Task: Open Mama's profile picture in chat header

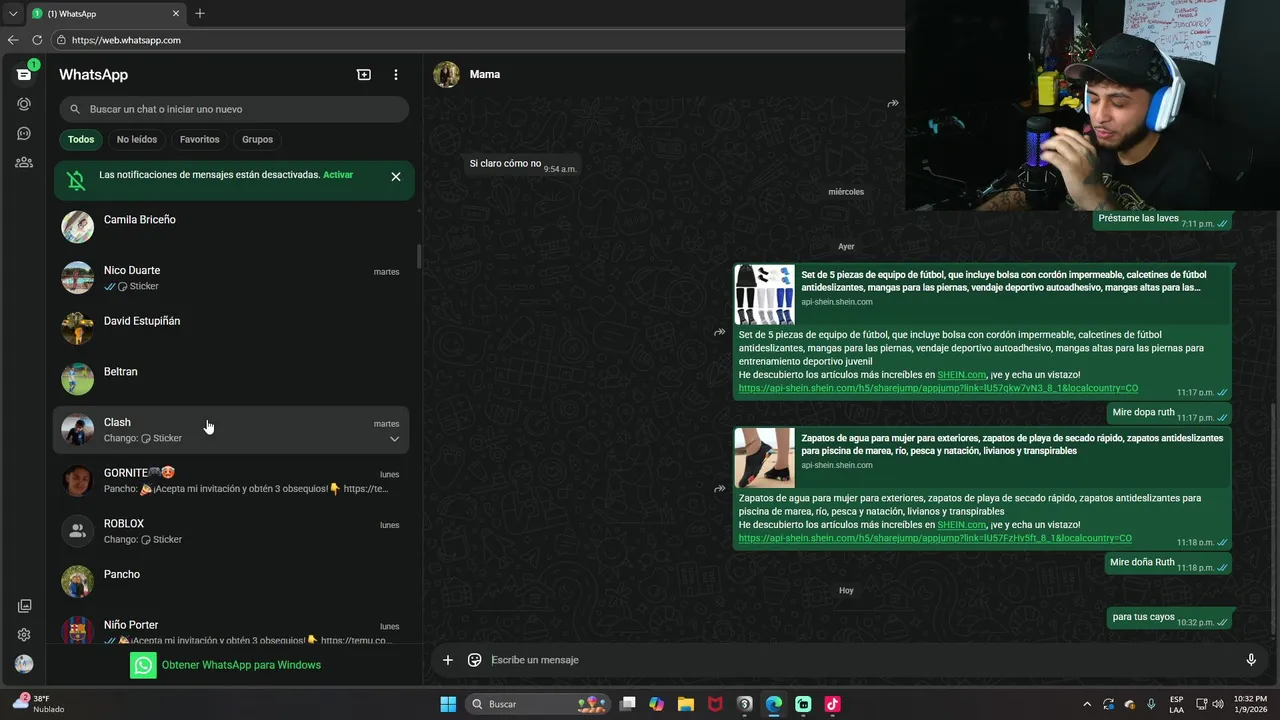Action: click(447, 75)
